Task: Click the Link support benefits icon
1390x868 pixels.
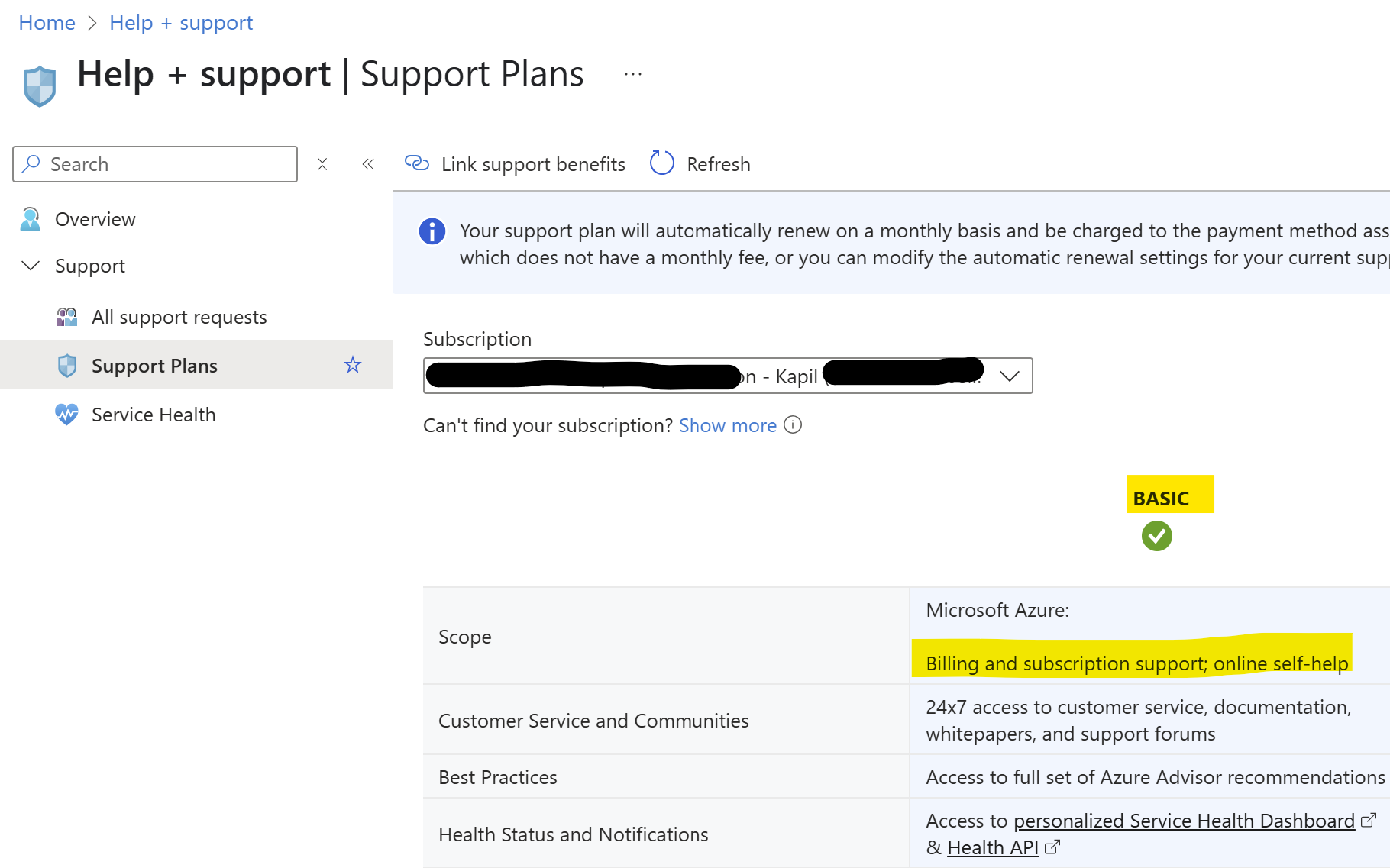Action: pos(417,163)
